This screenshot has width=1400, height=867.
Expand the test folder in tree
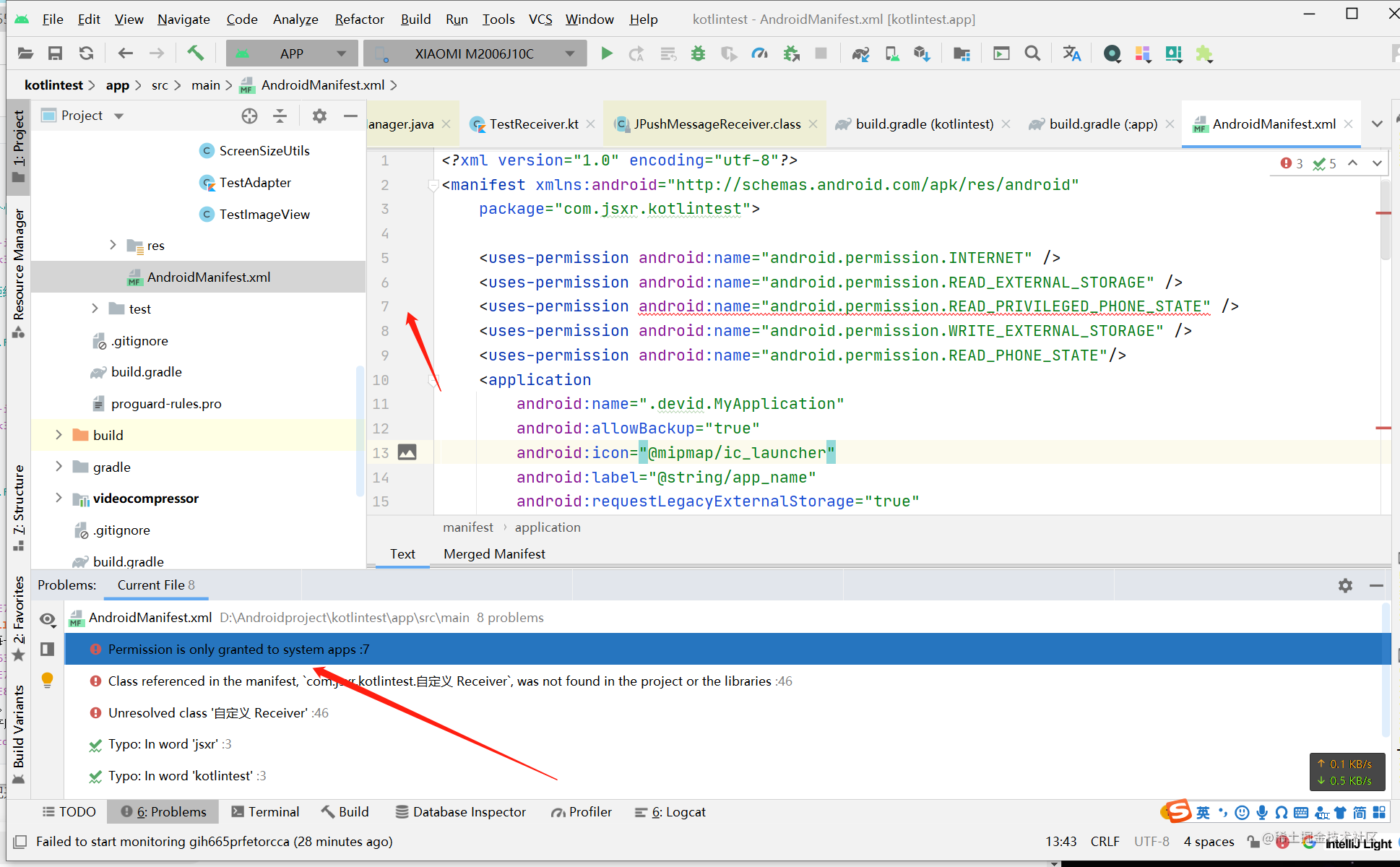95,309
